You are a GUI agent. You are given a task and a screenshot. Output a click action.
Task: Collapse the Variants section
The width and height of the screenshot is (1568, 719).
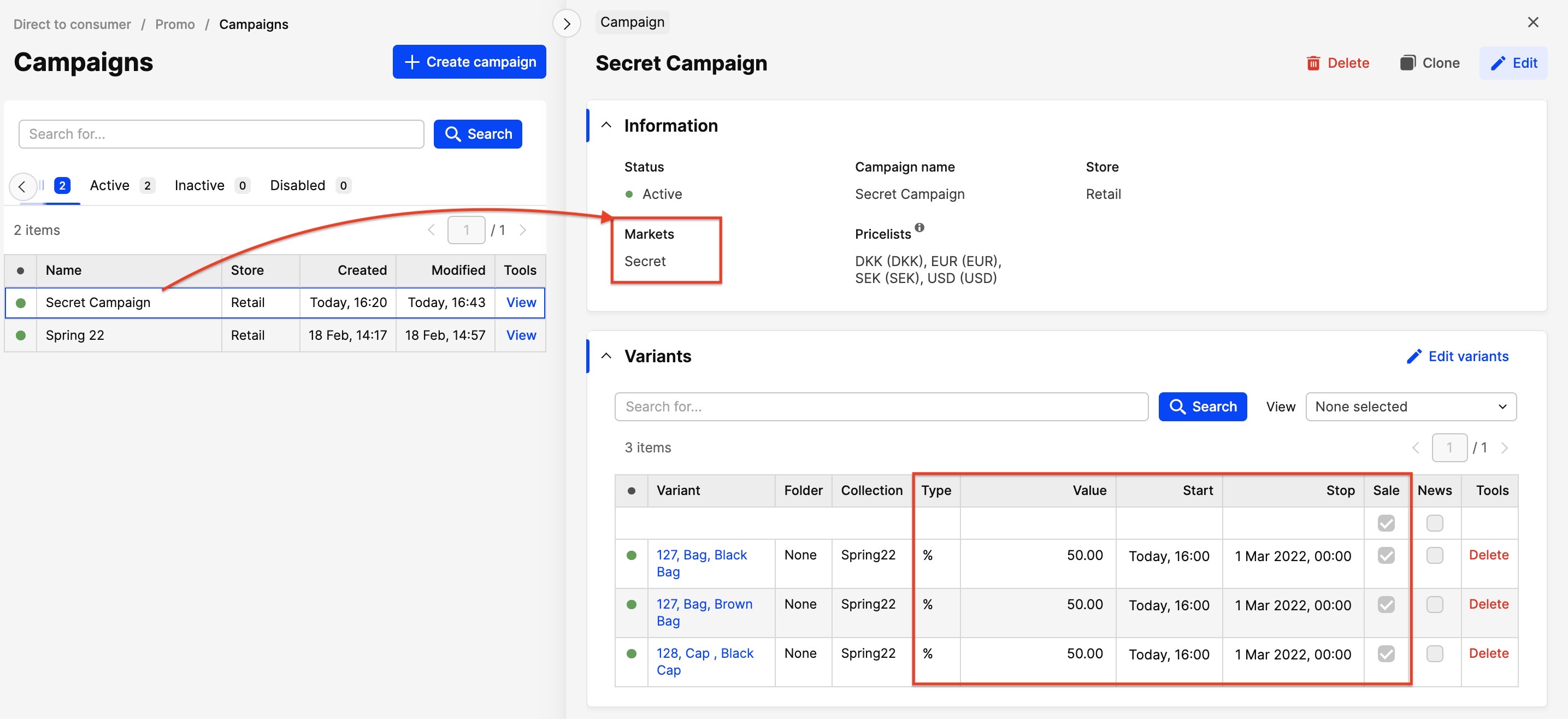606,356
